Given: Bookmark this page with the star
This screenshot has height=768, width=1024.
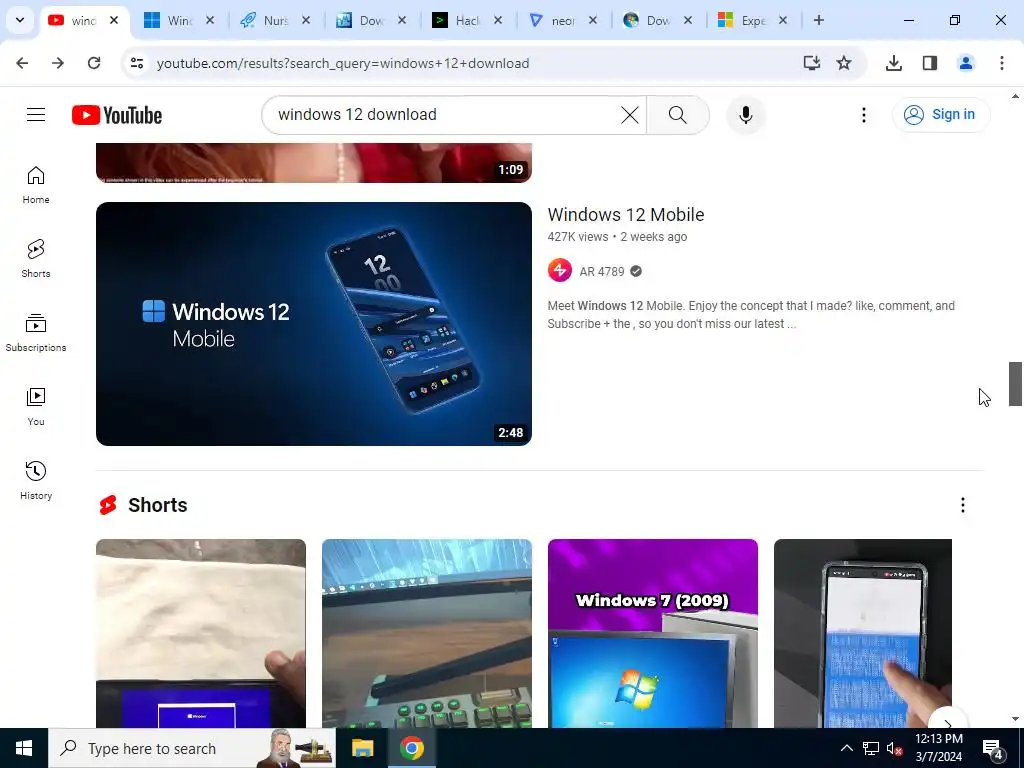Looking at the screenshot, I should pos(844,63).
